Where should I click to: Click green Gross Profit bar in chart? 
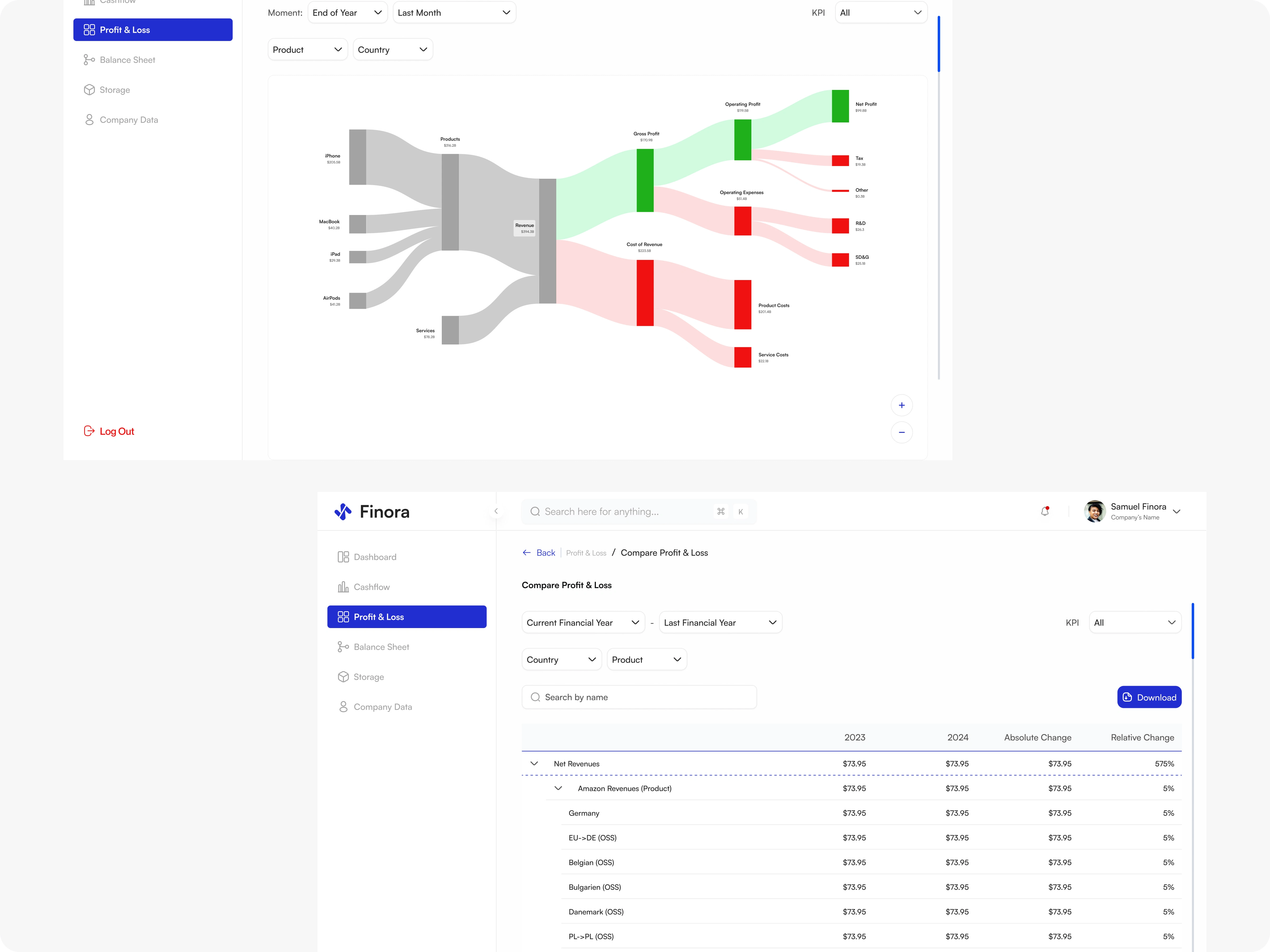pyautogui.click(x=645, y=180)
